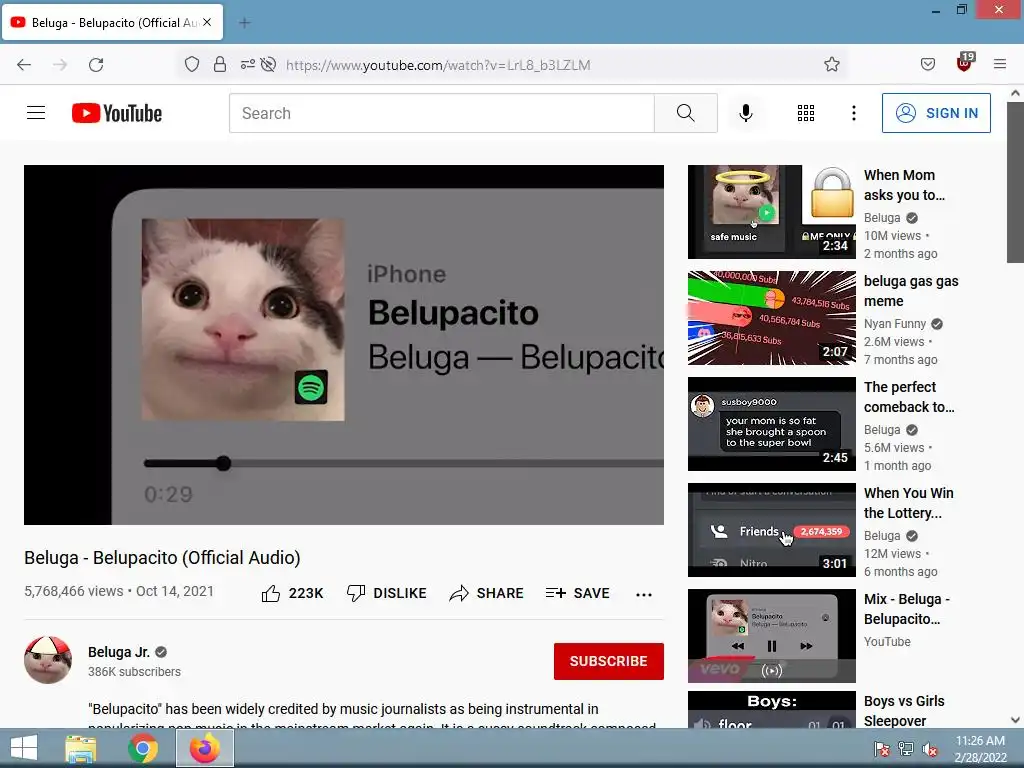Open File Explorer from the taskbar

point(81,748)
